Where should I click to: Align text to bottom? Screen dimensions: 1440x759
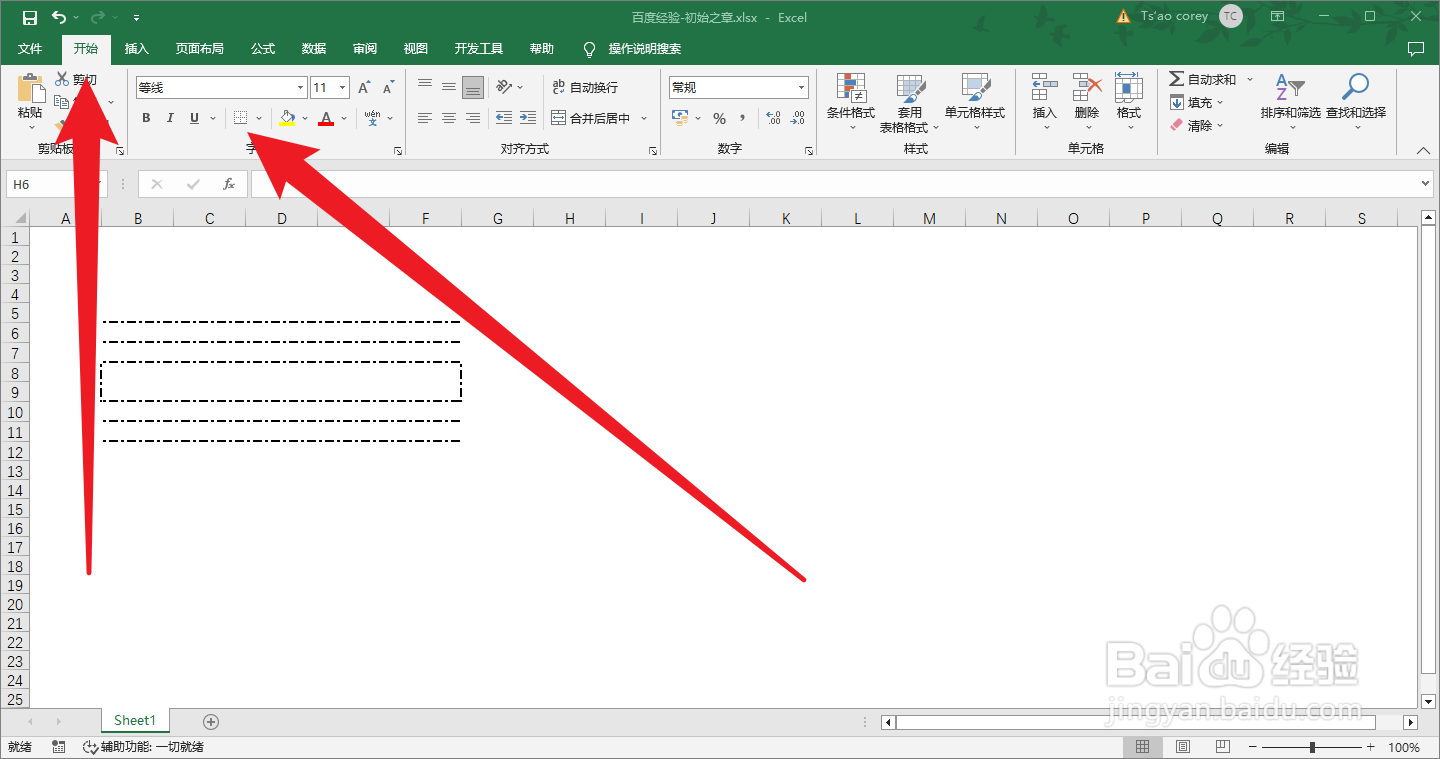473,87
